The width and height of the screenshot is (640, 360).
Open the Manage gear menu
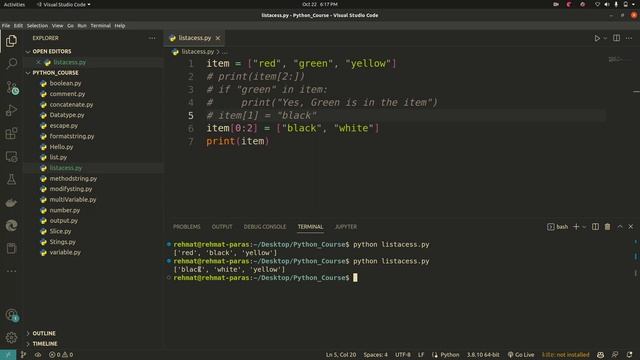point(11,337)
